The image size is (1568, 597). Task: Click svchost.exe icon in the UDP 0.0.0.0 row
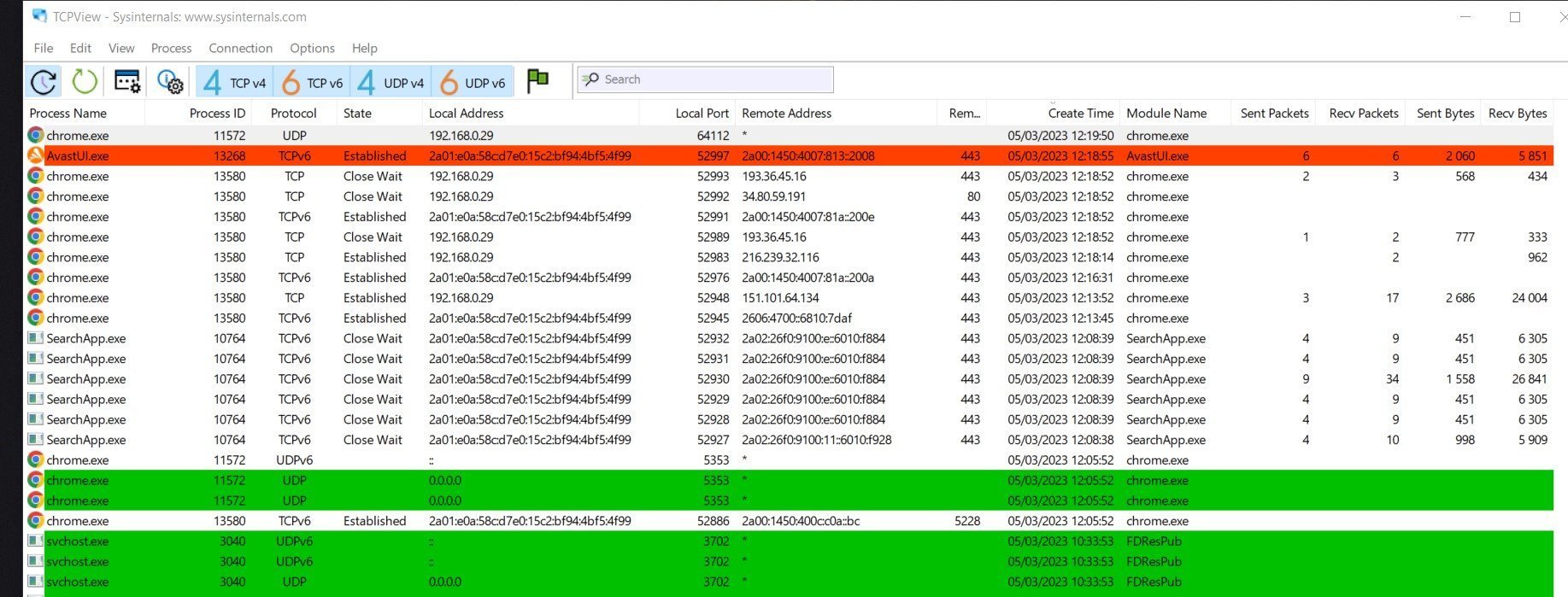(35, 582)
